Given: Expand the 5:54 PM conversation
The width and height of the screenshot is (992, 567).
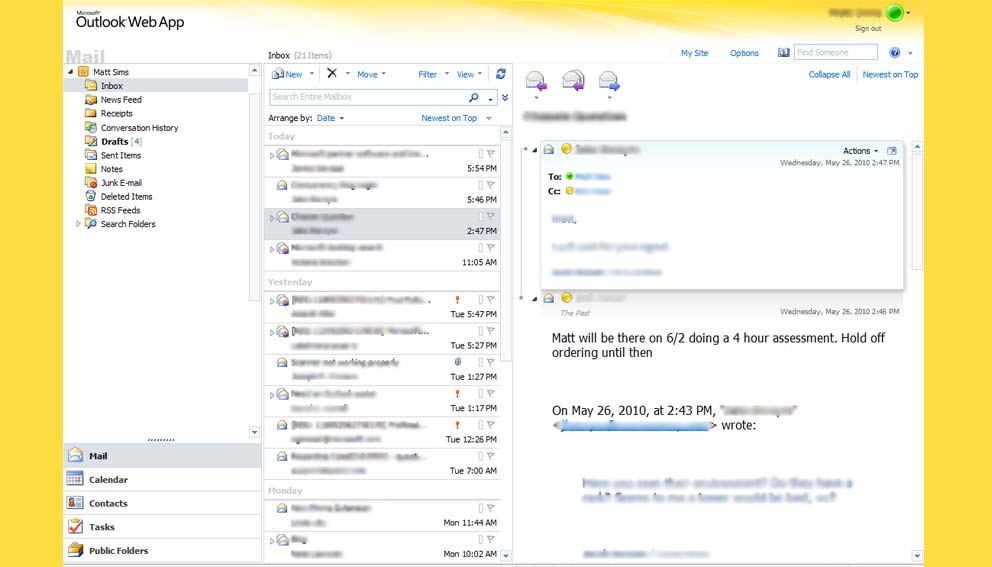Looking at the screenshot, I should (x=272, y=155).
